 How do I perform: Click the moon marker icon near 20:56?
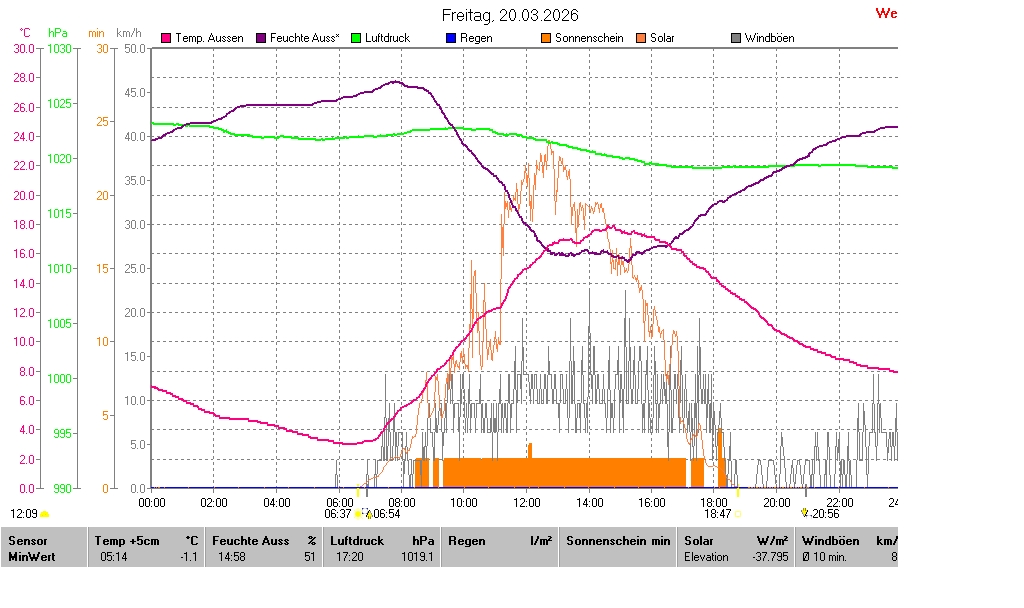(x=804, y=512)
